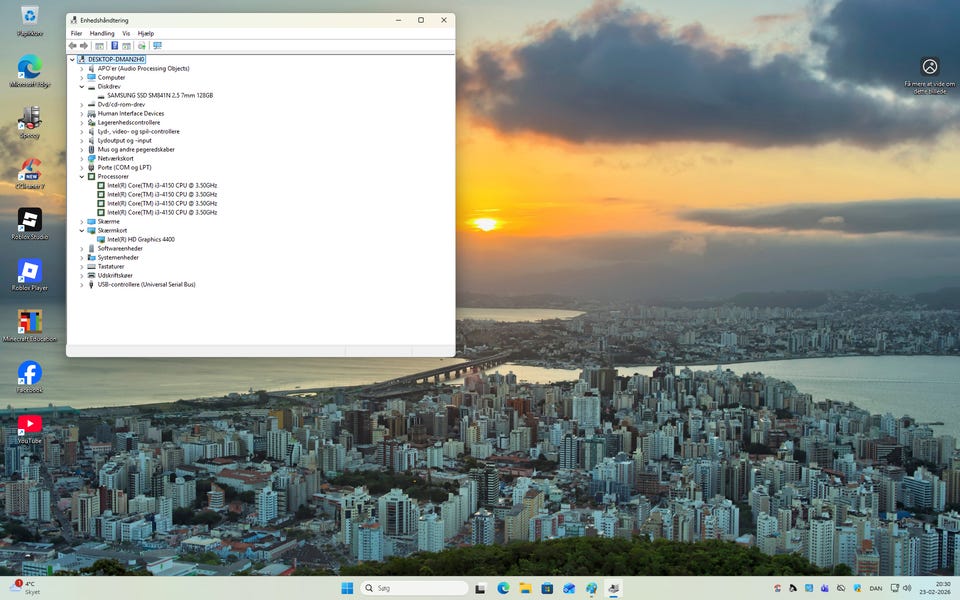Click the YouTube desktop shortcut
The width and height of the screenshot is (960, 600).
point(30,425)
